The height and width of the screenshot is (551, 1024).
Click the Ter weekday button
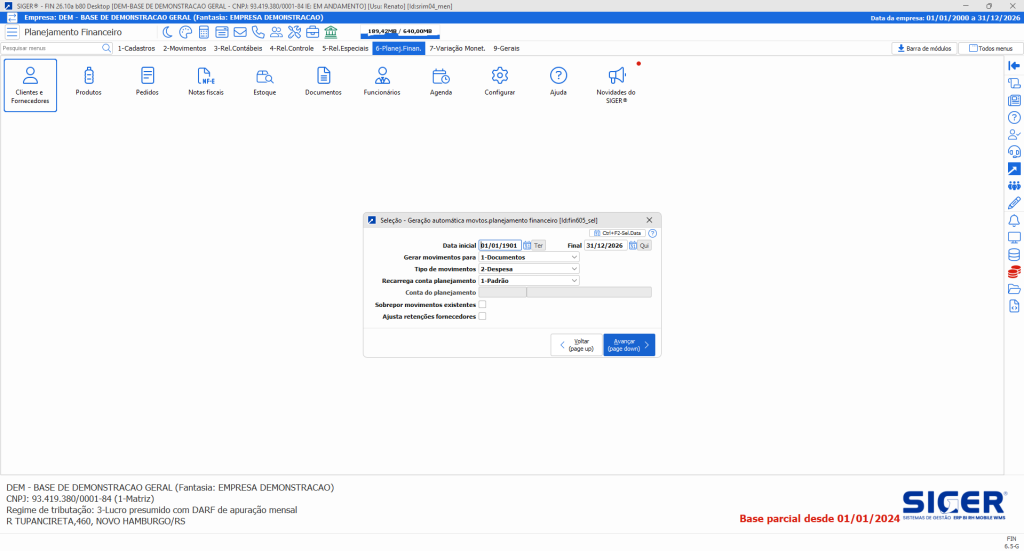coord(538,245)
